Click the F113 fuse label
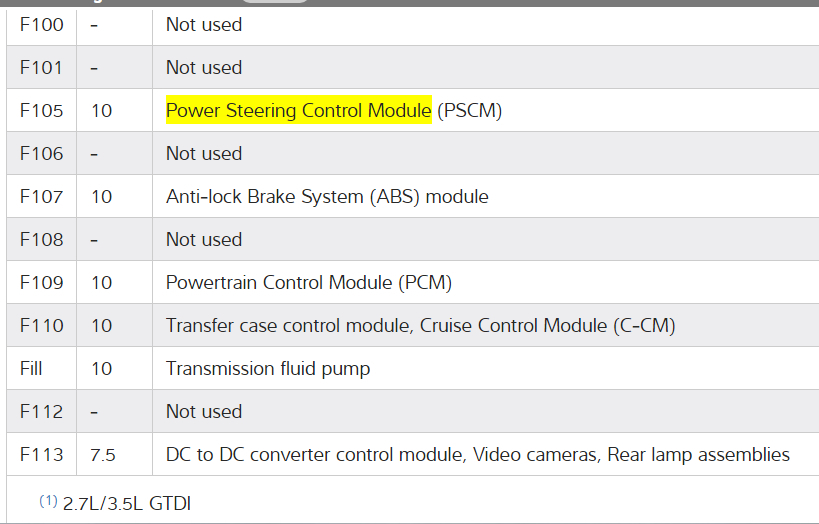The width and height of the screenshot is (819, 524). 41,455
